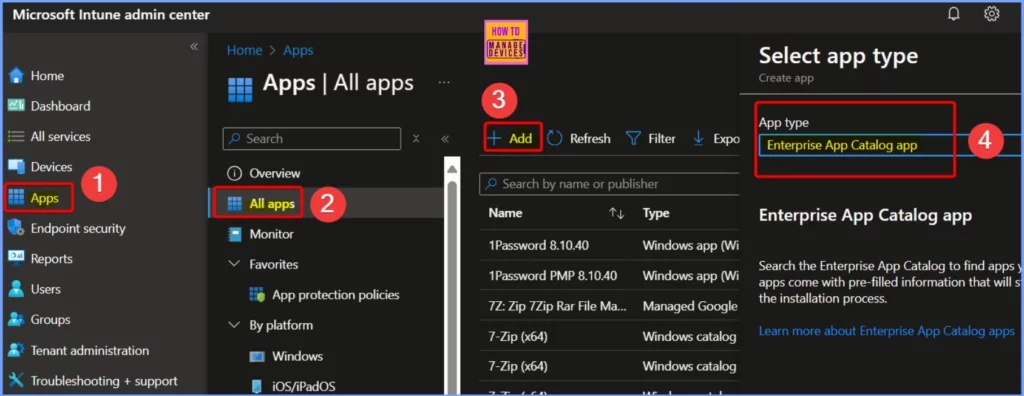
Task: Collapse the Apps blade menu chevron
Action: pyautogui.click(x=445, y=139)
